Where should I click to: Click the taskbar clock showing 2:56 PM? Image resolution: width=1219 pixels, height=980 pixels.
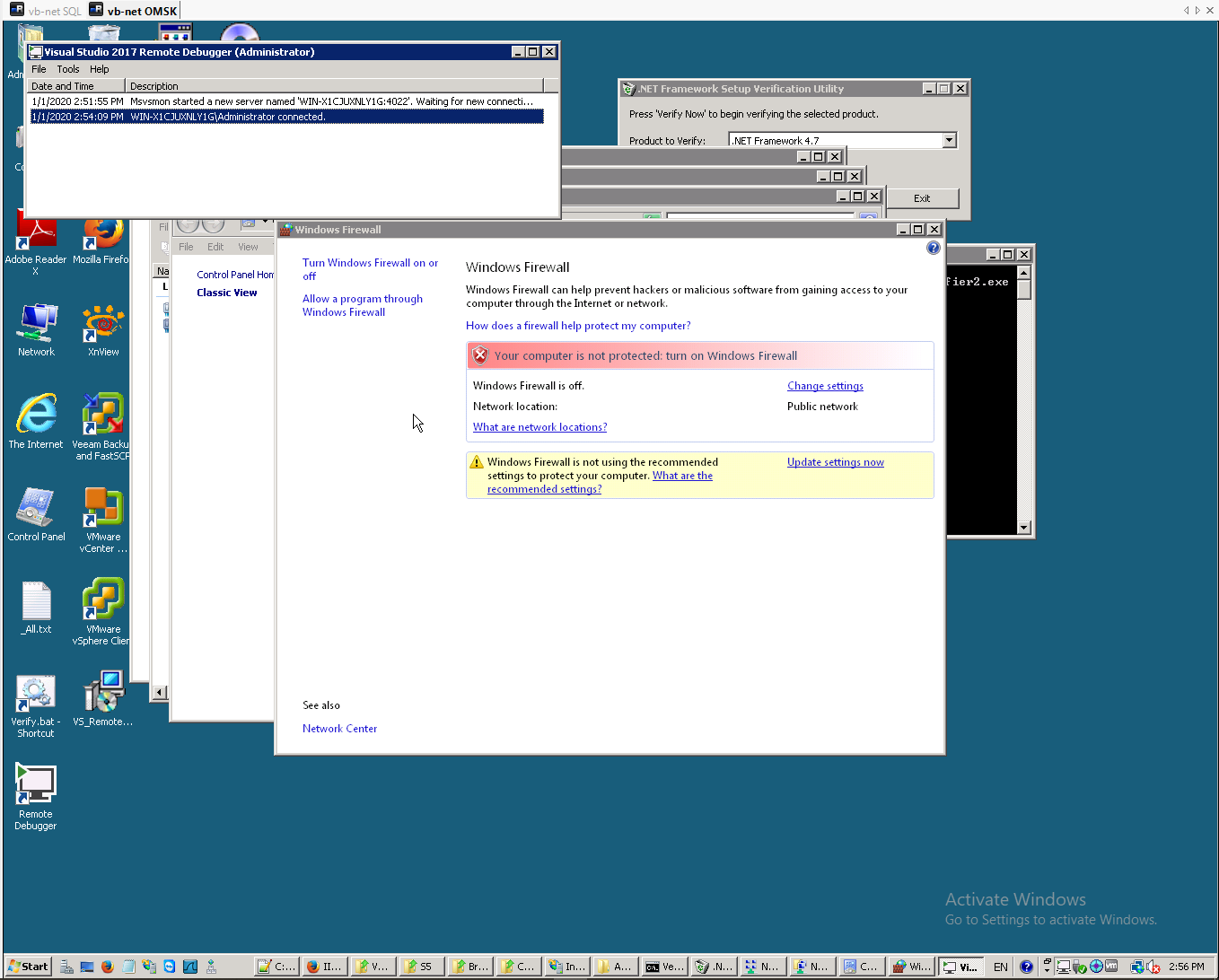(x=1187, y=967)
